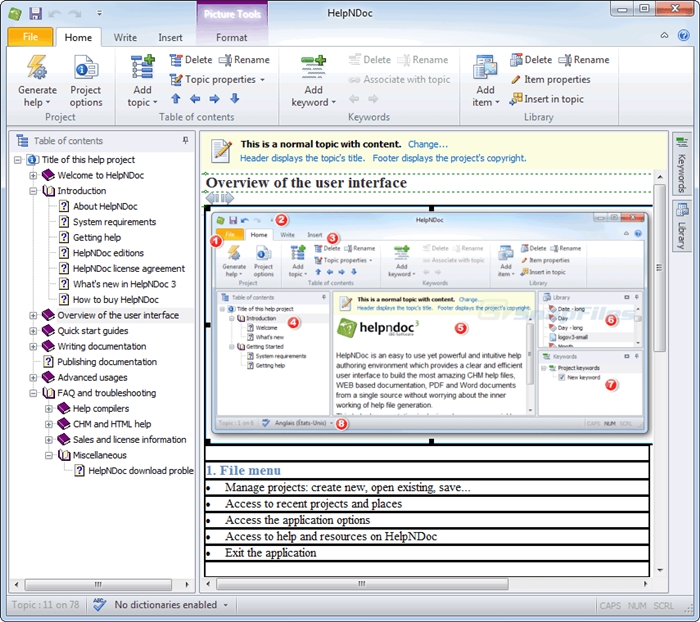This screenshot has height=622, width=700.
Task: Collapse the FAQ and troubleshooting node
Action: pyautogui.click(x=33, y=393)
